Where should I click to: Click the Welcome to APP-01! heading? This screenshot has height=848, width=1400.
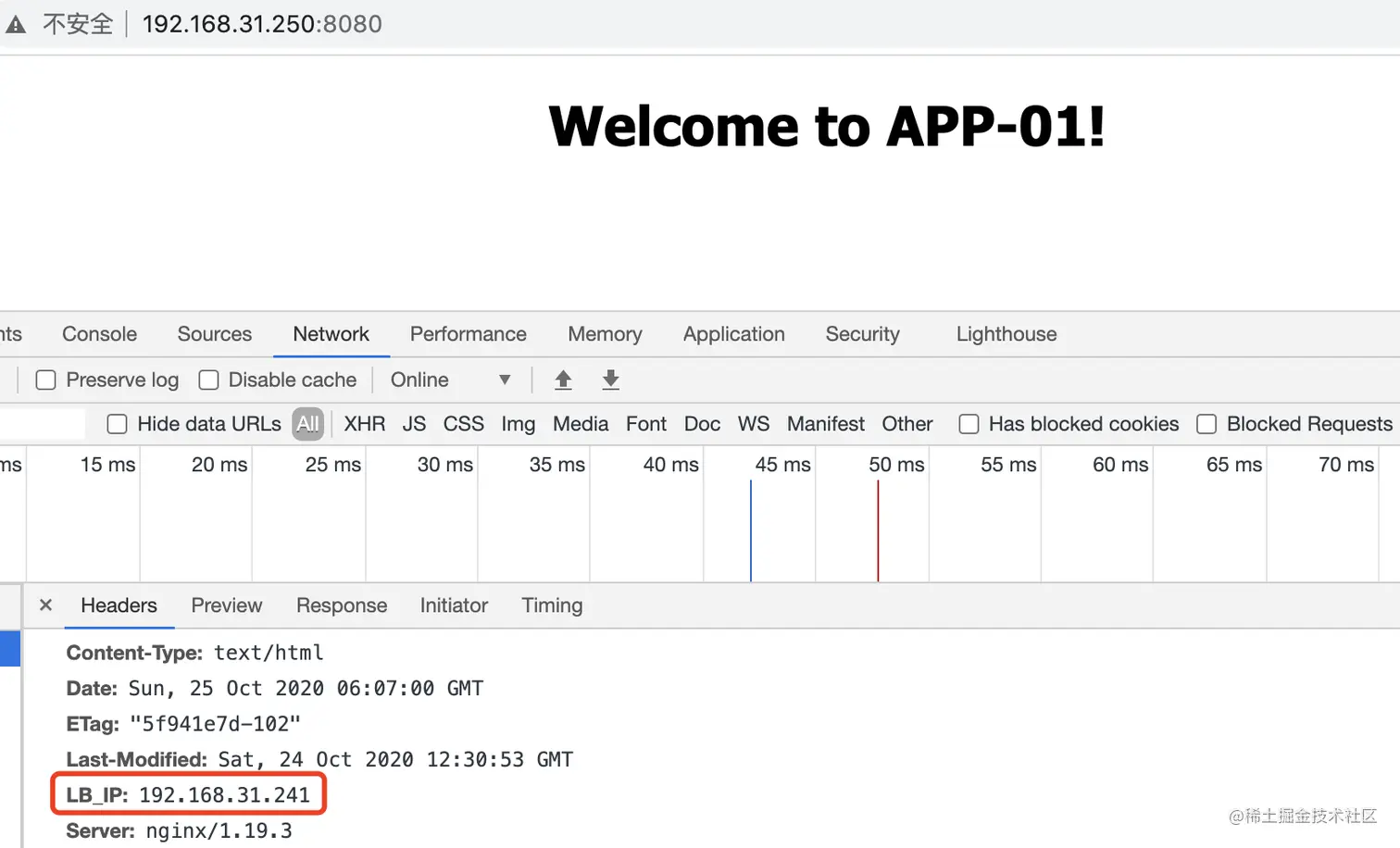point(827,127)
